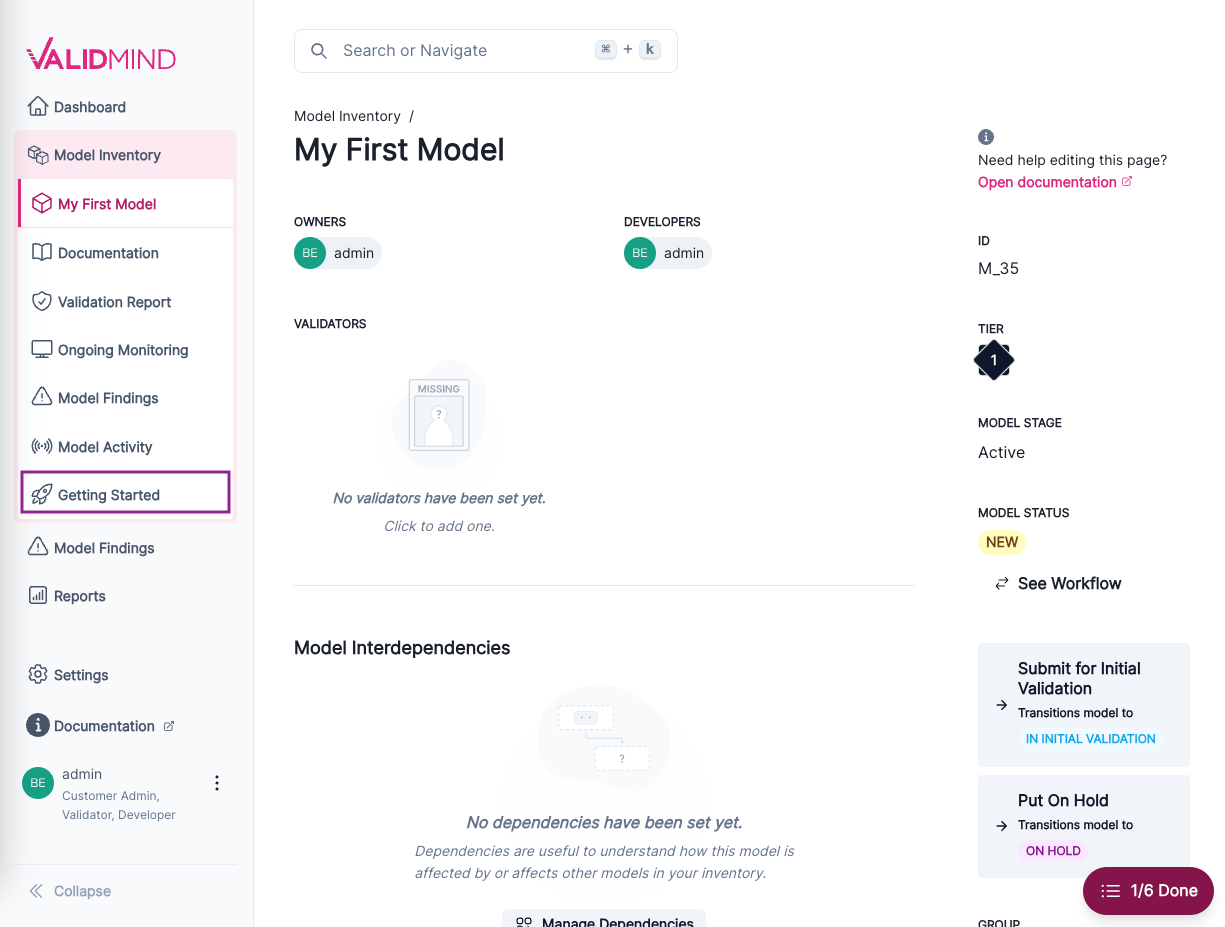Open Ongoing Monitoring
The height and width of the screenshot is (927, 1225).
(x=122, y=350)
